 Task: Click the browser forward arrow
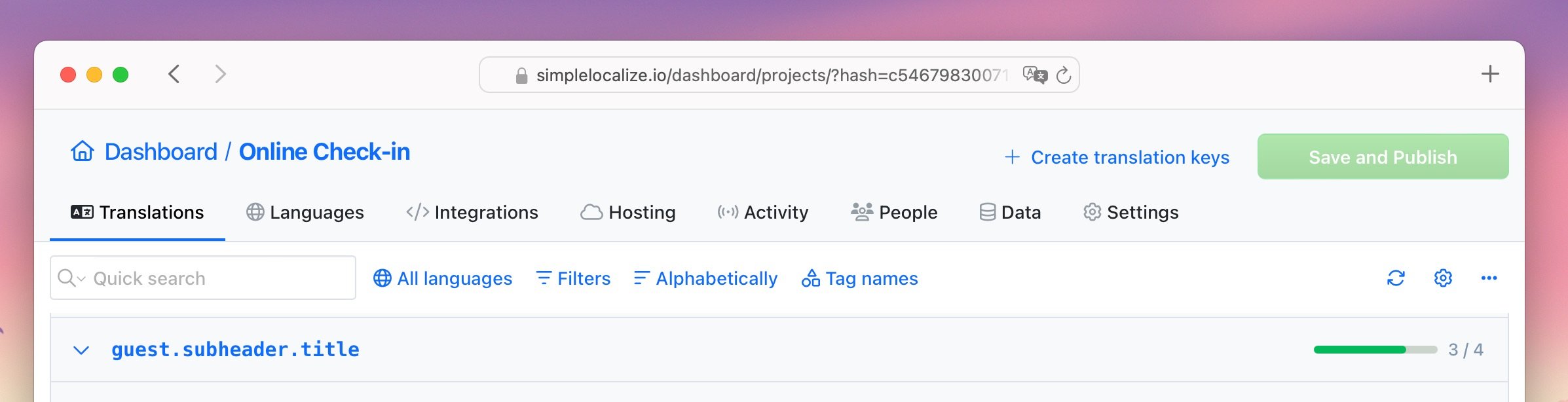[x=221, y=74]
